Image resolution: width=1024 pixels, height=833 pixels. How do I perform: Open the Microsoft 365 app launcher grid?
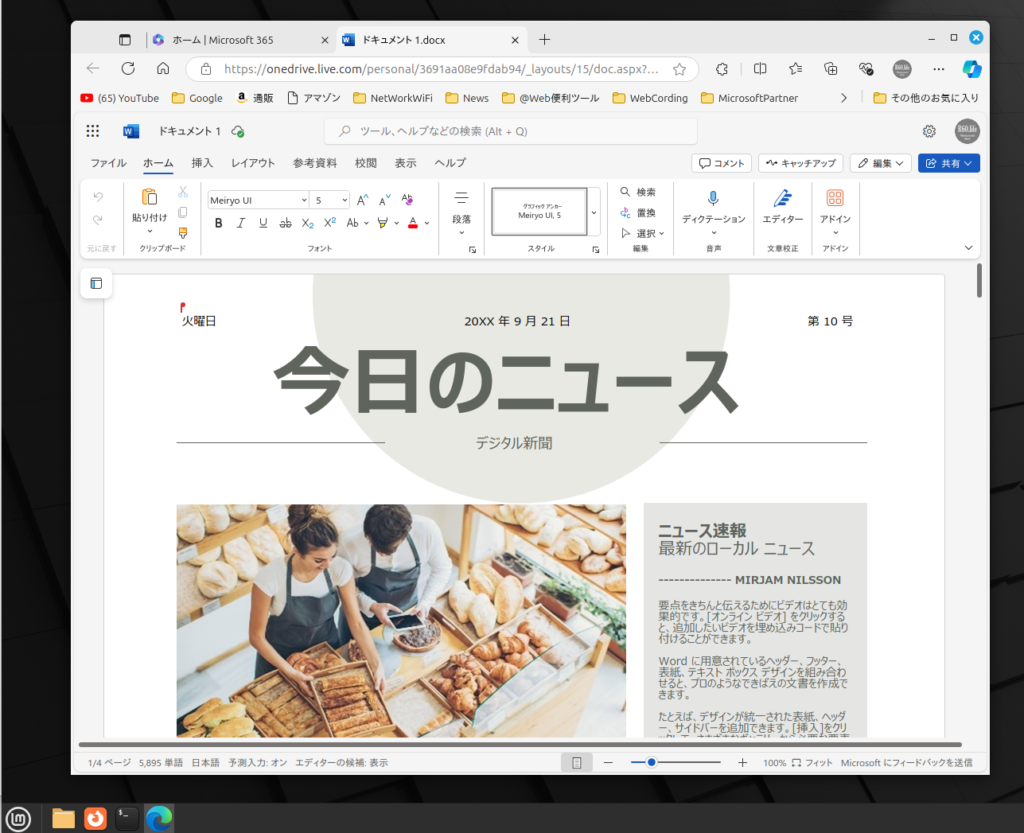(x=93, y=131)
